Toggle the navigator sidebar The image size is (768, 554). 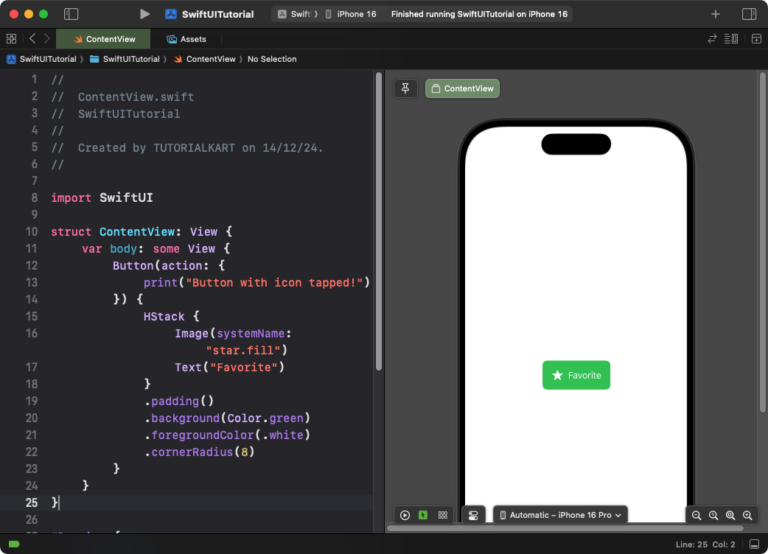(x=71, y=14)
